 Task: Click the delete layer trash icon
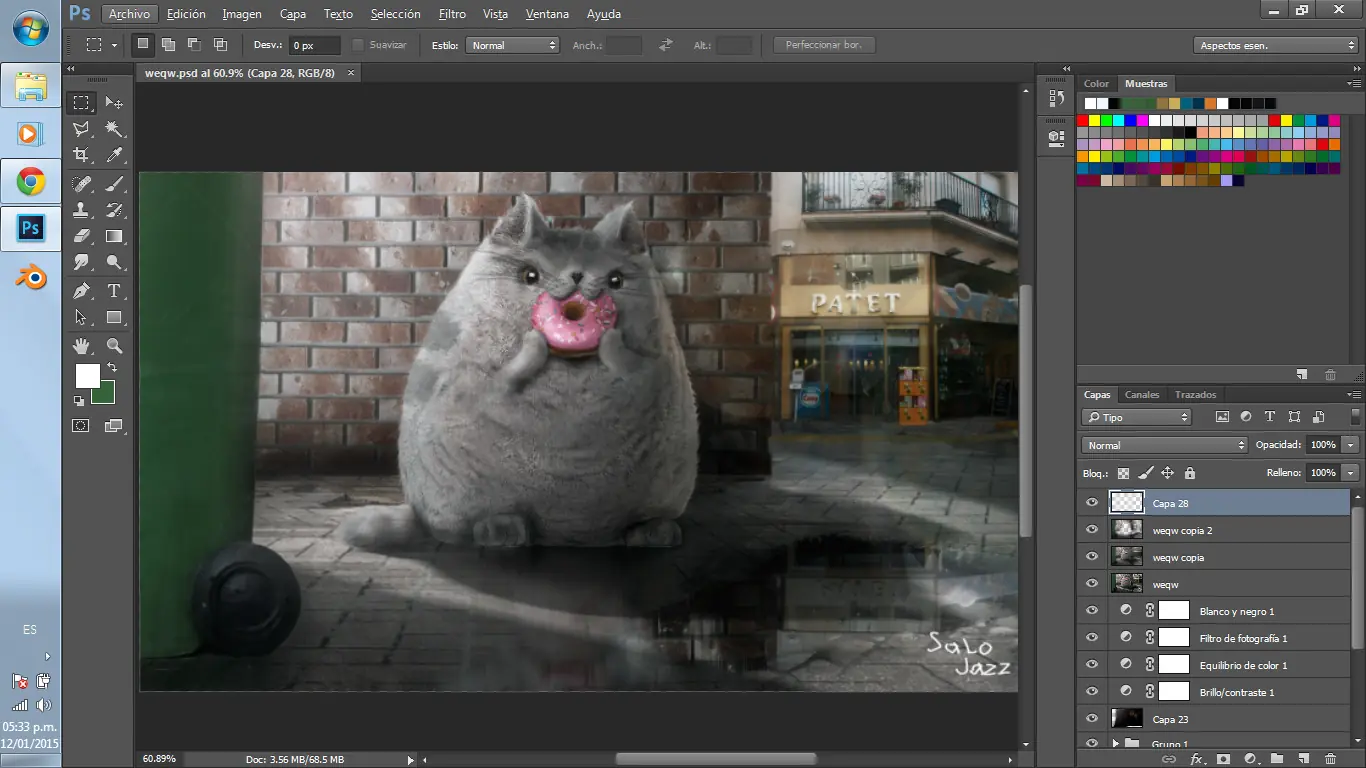click(x=1330, y=759)
